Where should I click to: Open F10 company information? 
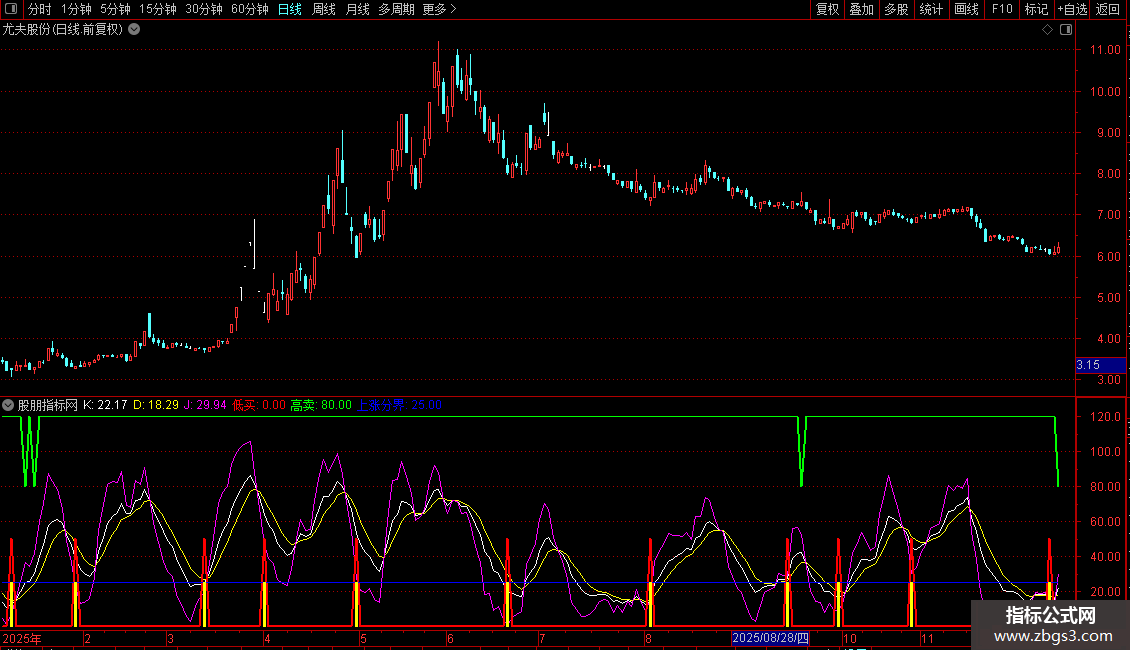[1001, 10]
